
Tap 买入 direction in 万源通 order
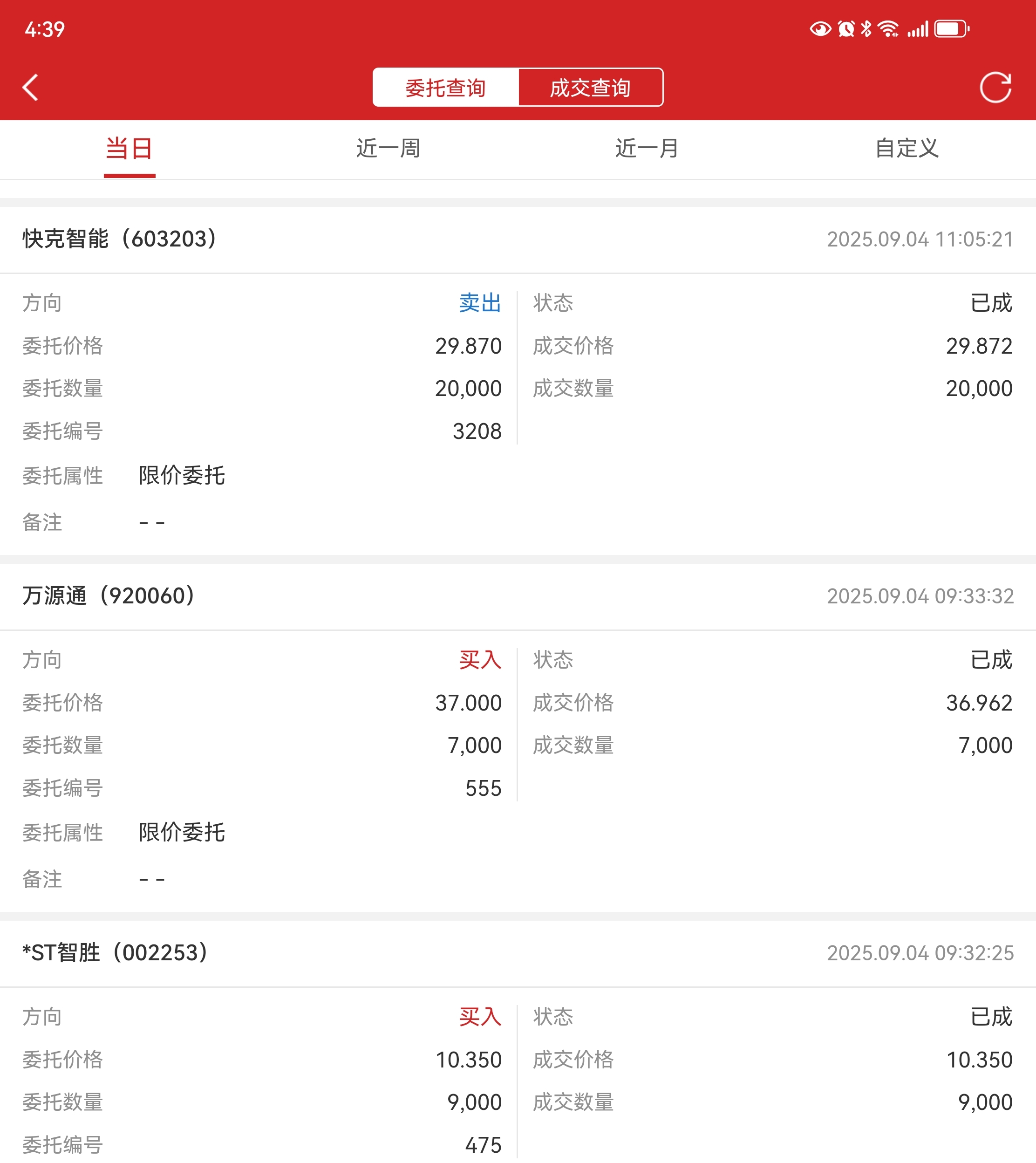[x=480, y=660]
